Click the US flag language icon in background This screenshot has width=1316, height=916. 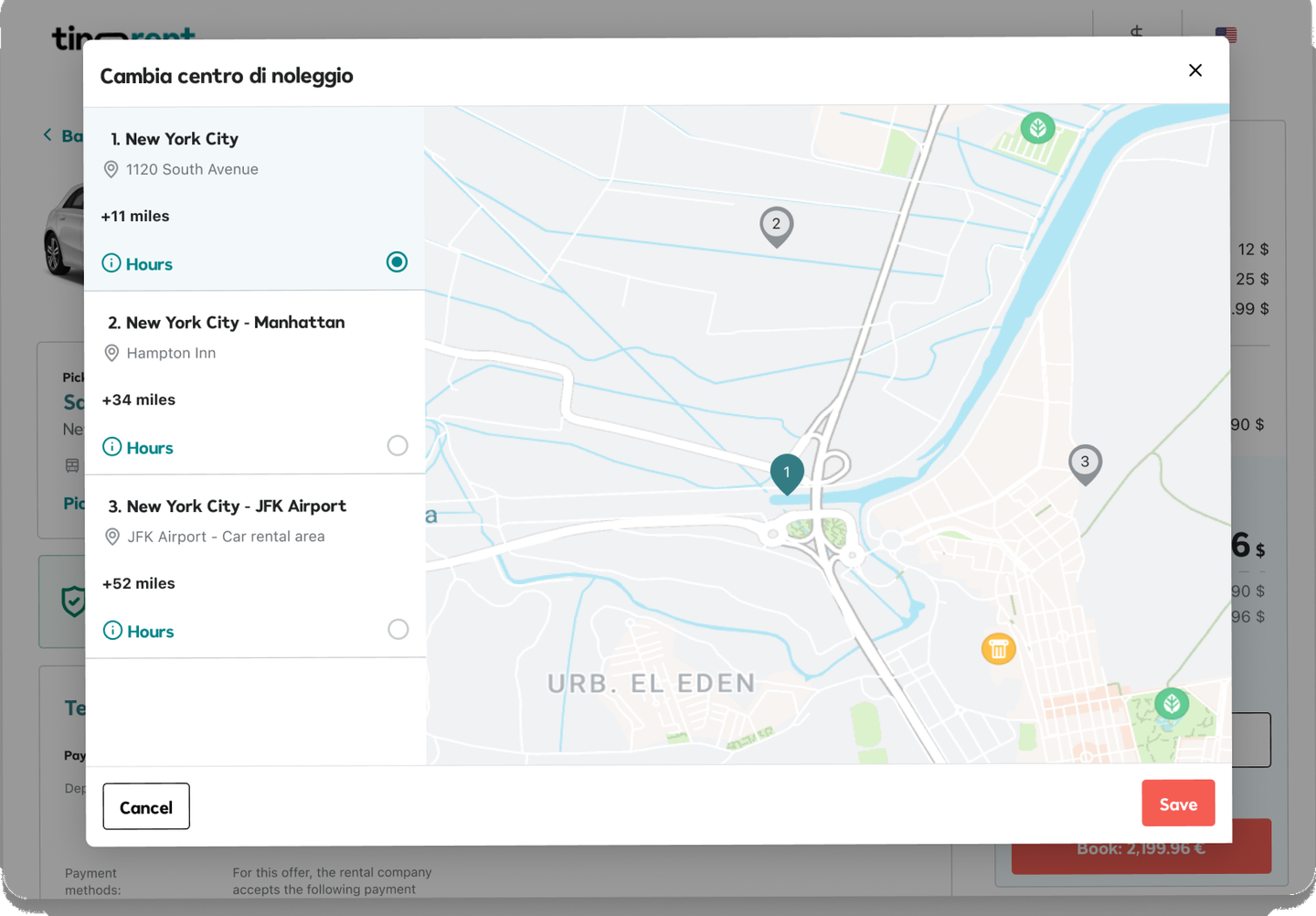pos(1226,35)
